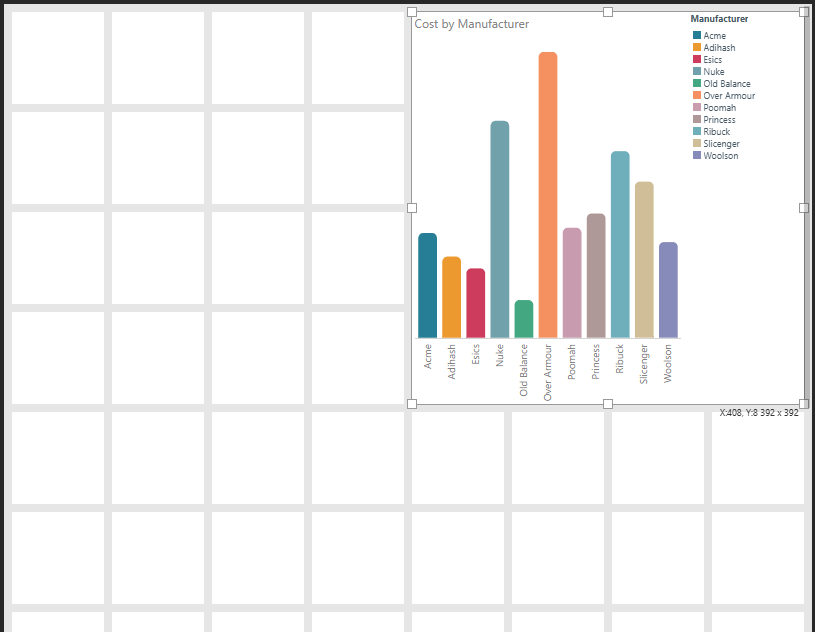Viewport: 815px width, 632px height.
Task: Select the short Old Balance green bar
Action: point(523,319)
